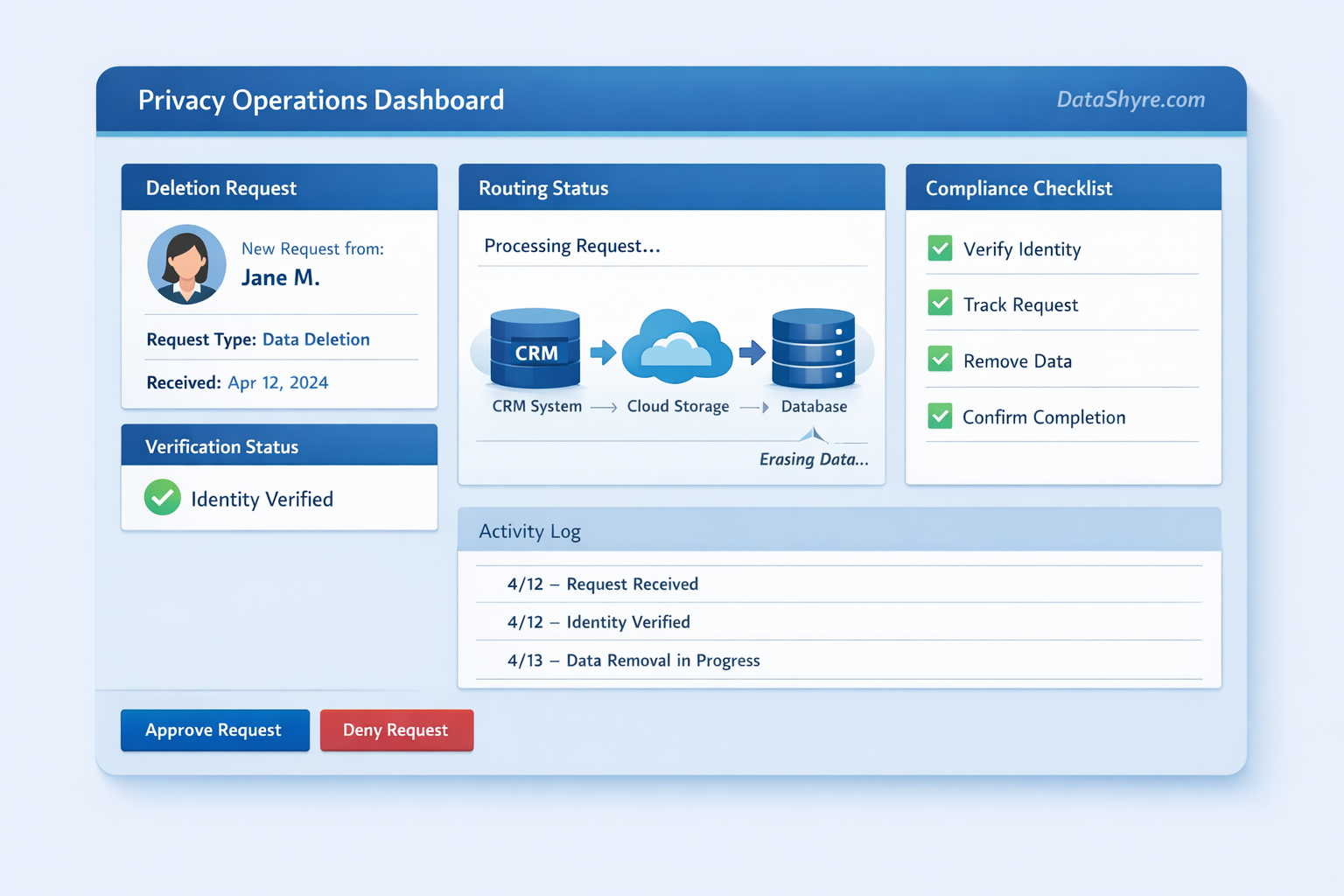Click Jane M. avatar picture
This screenshot has height=896, width=1344.
pyautogui.click(x=186, y=264)
